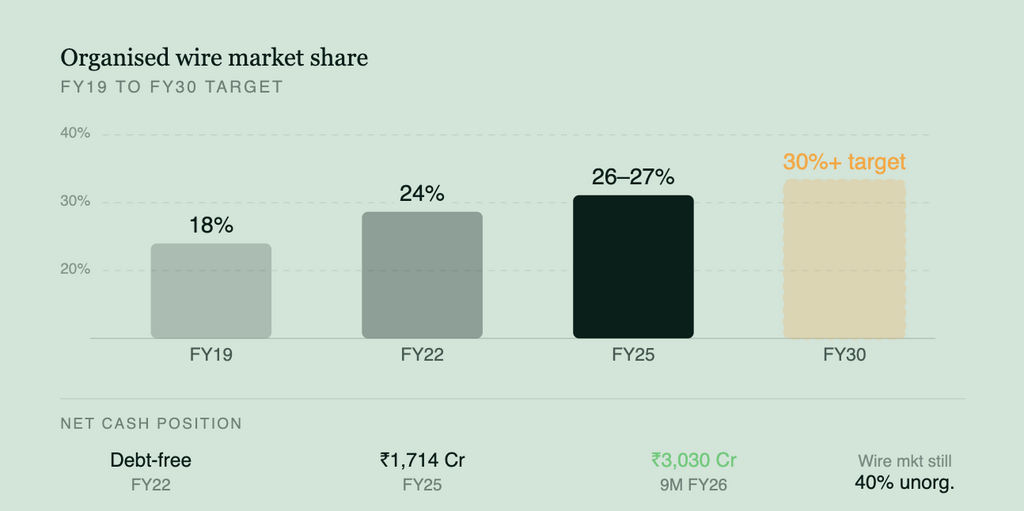Click the ₹1,714 Cr figure
1024x511 pixels.
(x=422, y=460)
